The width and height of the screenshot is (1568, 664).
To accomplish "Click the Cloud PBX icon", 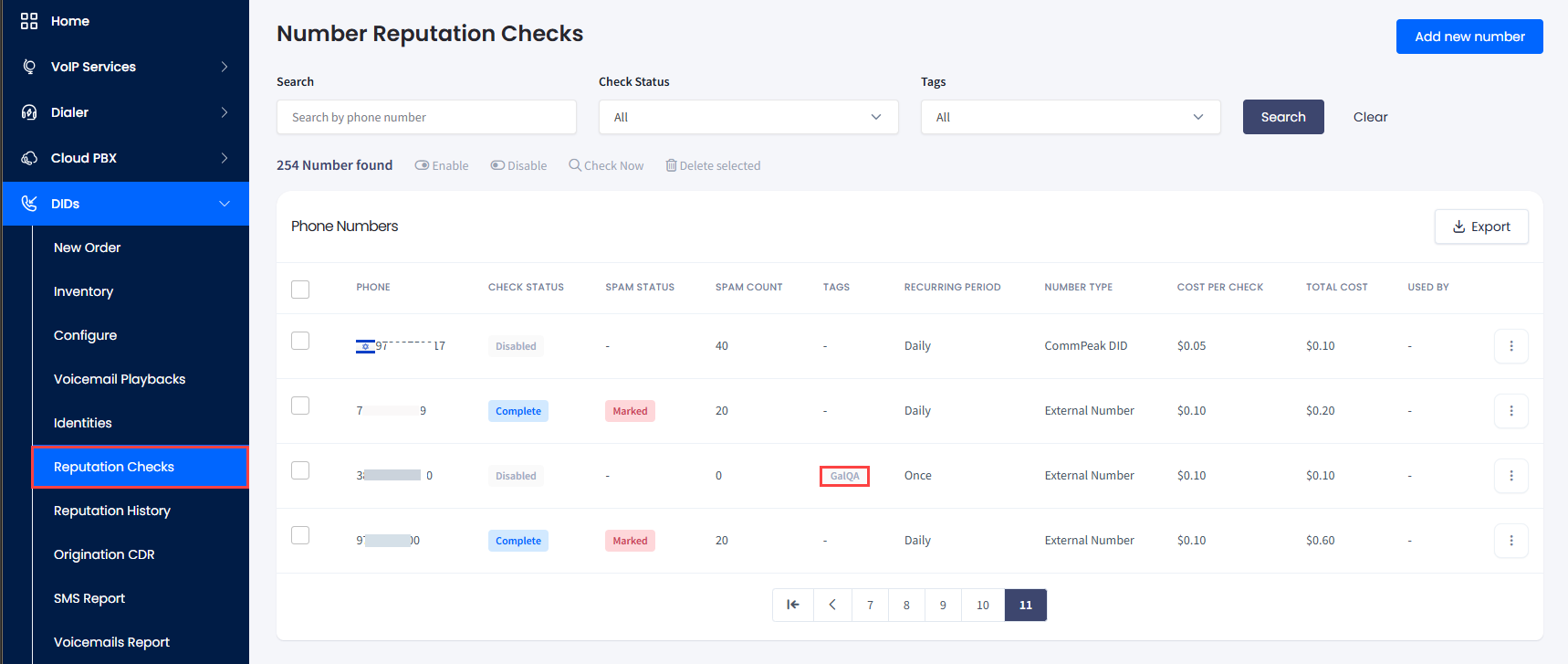I will tap(29, 158).
